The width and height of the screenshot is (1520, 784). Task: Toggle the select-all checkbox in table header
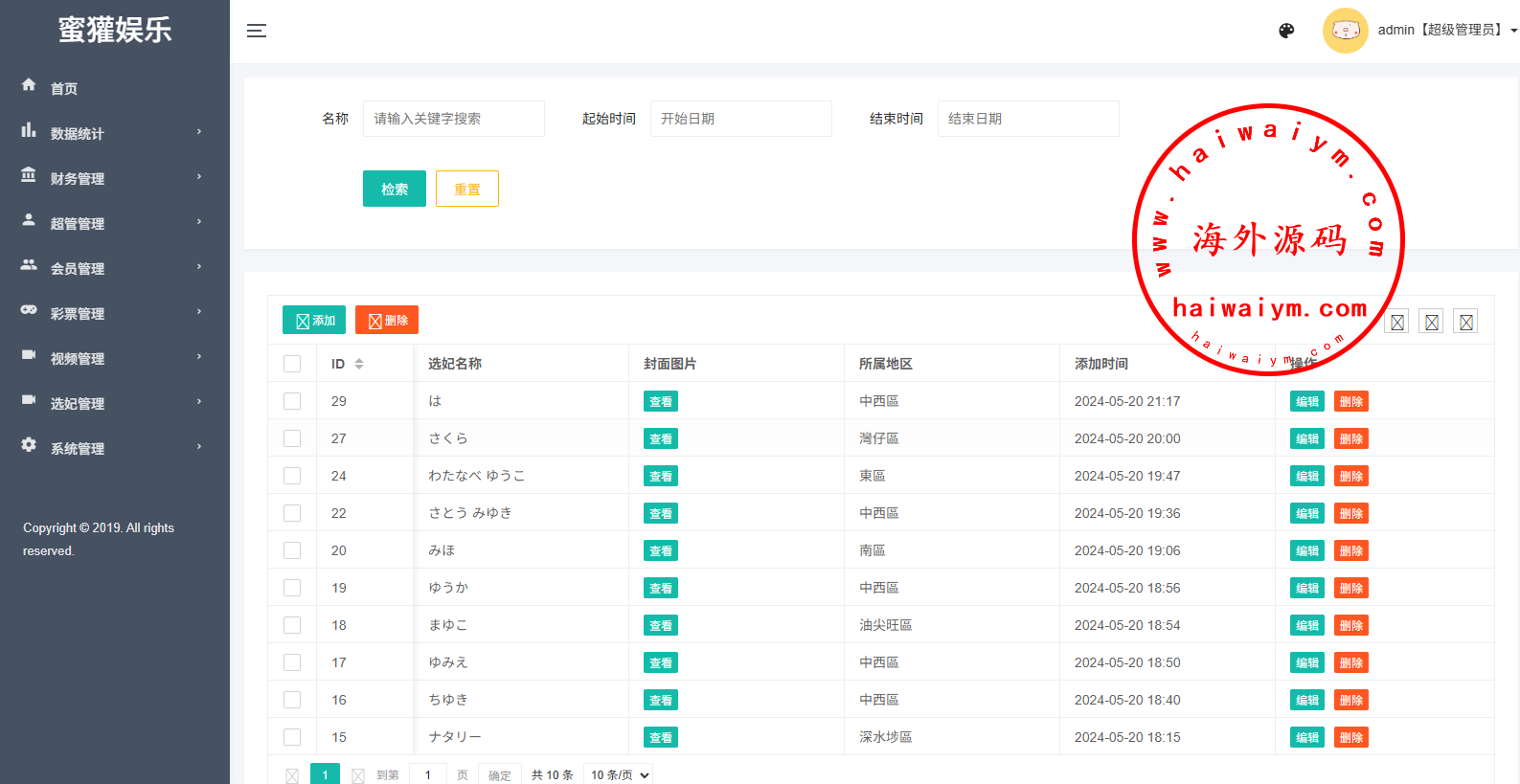(x=292, y=364)
